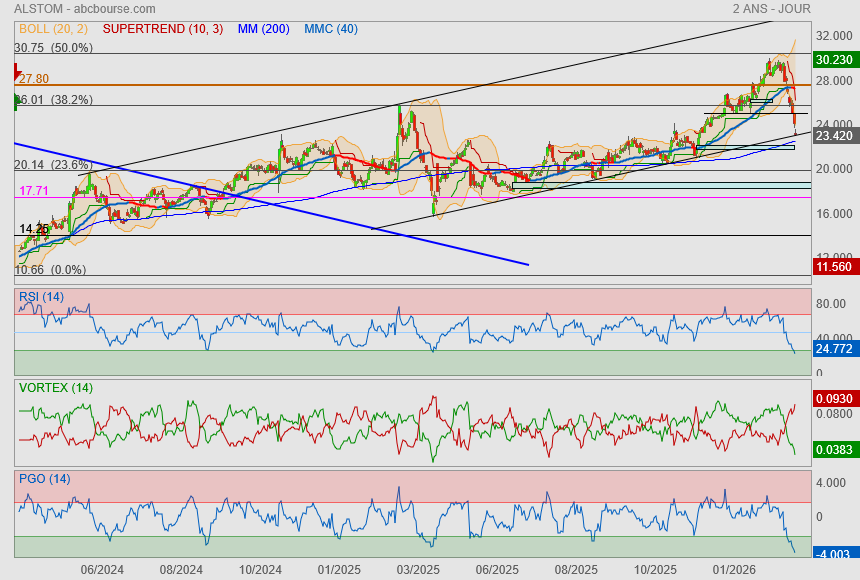860x580 pixels.
Task: Select the 23.420 current price tag
Action: coord(833,135)
